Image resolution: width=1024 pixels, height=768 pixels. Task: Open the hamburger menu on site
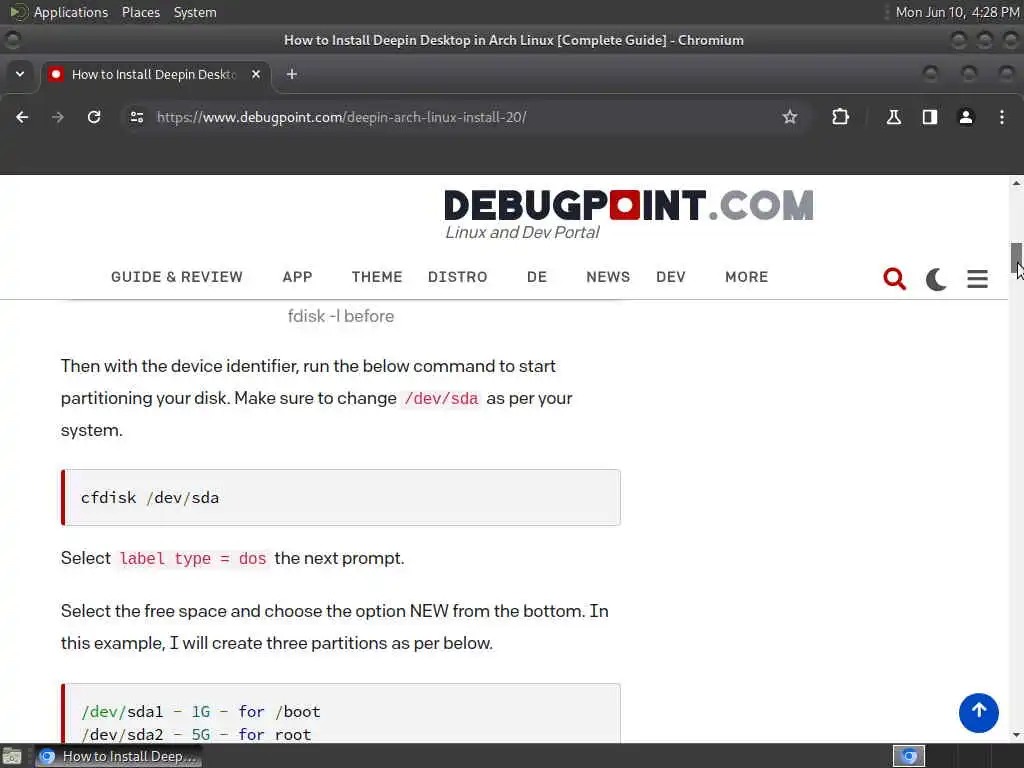(x=977, y=279)
